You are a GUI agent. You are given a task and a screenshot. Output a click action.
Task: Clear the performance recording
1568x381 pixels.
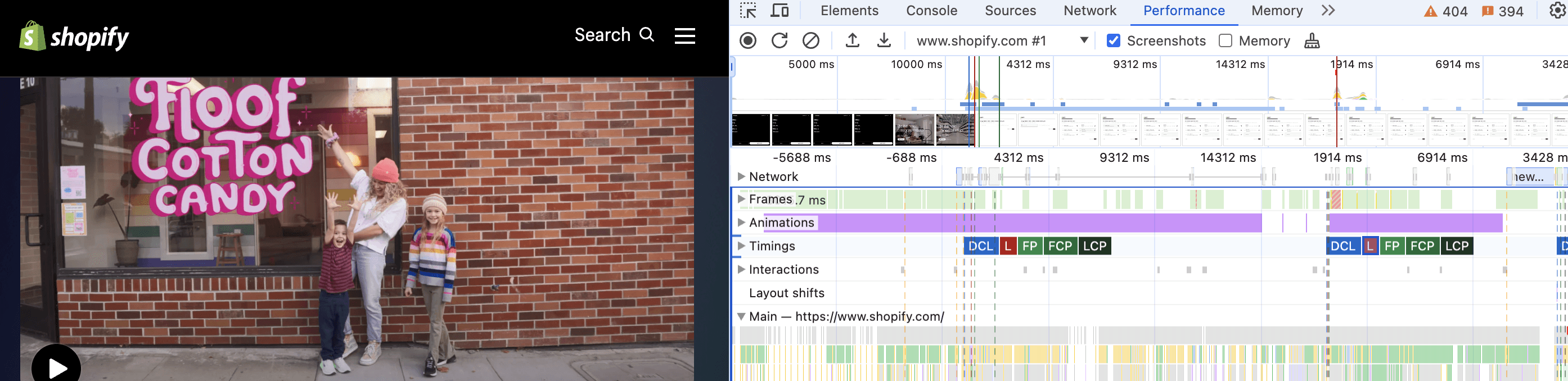pos(811,41)
